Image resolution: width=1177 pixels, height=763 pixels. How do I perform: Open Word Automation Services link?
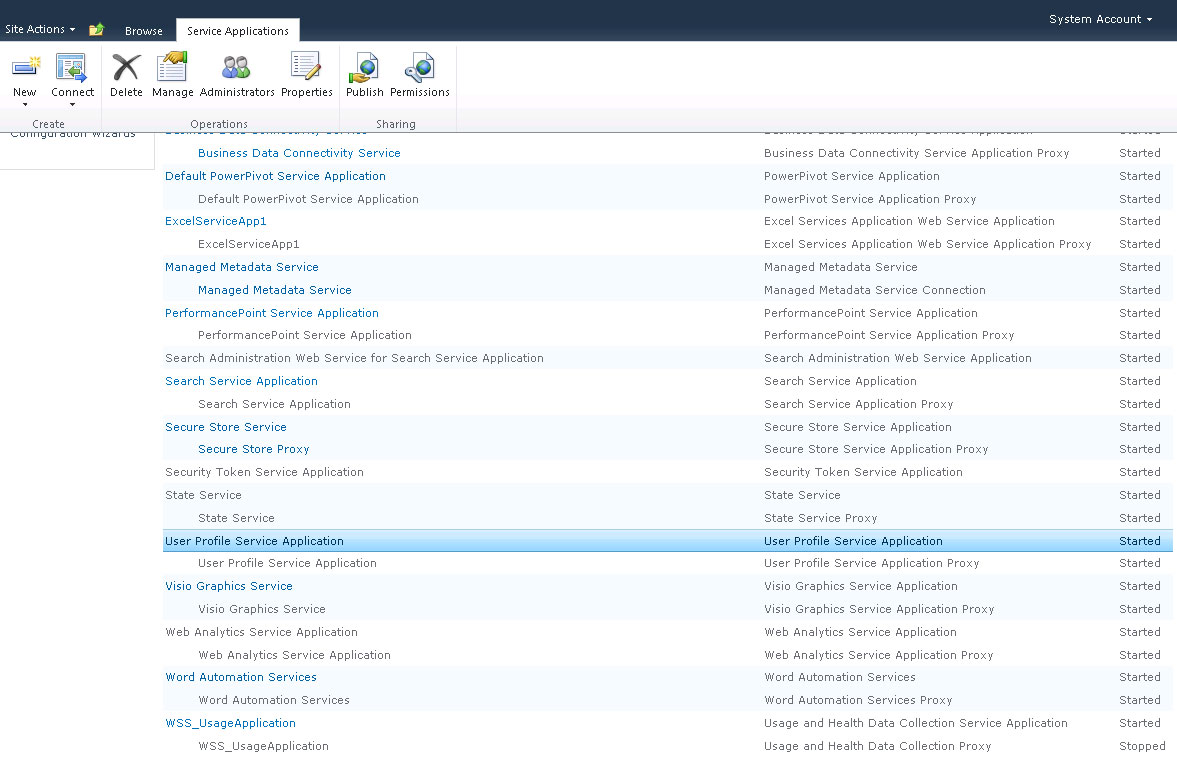[x=241, y=677]
